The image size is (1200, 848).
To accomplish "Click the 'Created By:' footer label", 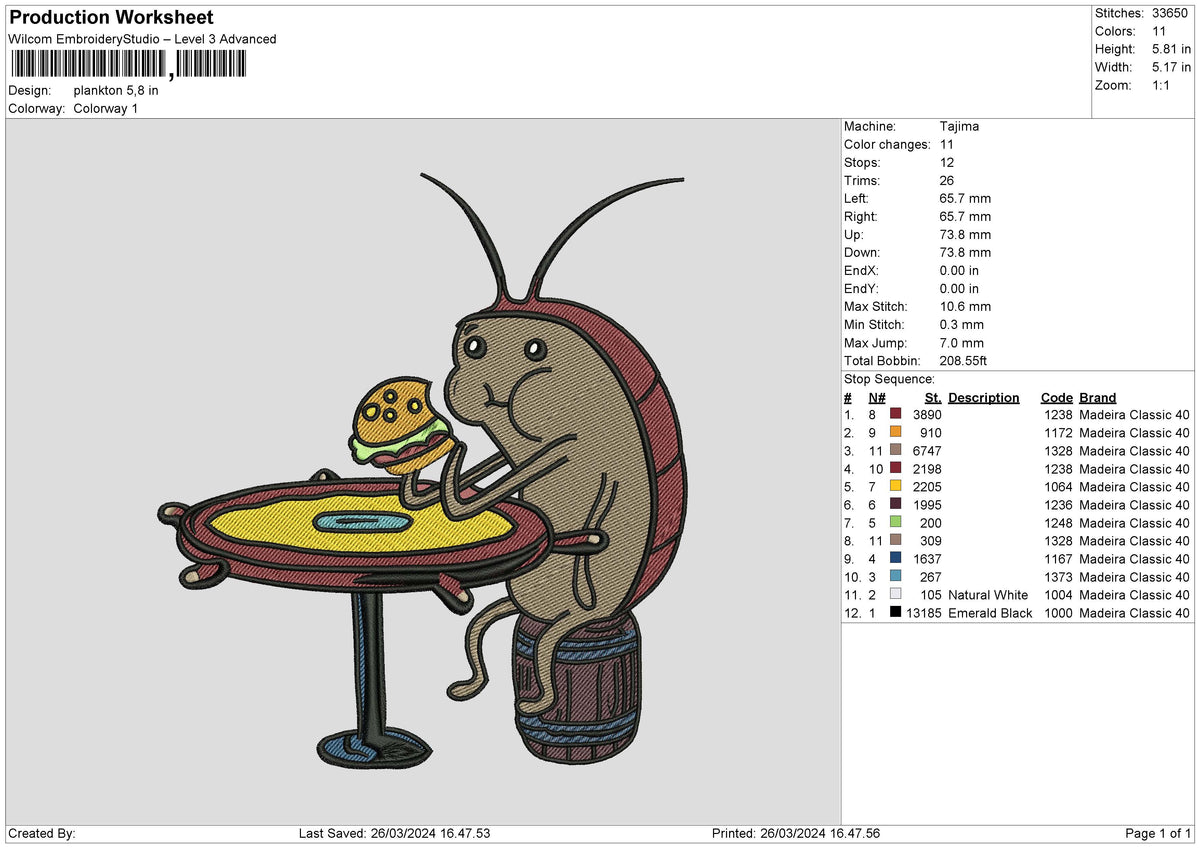I will [x=42, y=834].
